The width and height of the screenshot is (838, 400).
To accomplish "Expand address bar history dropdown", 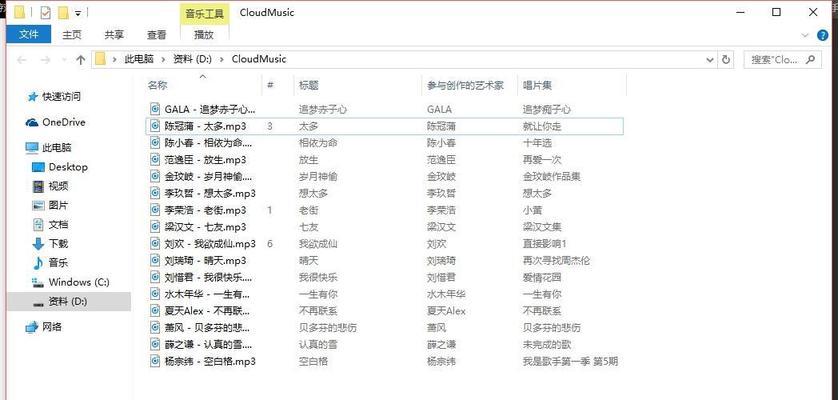I will [x=710, y=60].
